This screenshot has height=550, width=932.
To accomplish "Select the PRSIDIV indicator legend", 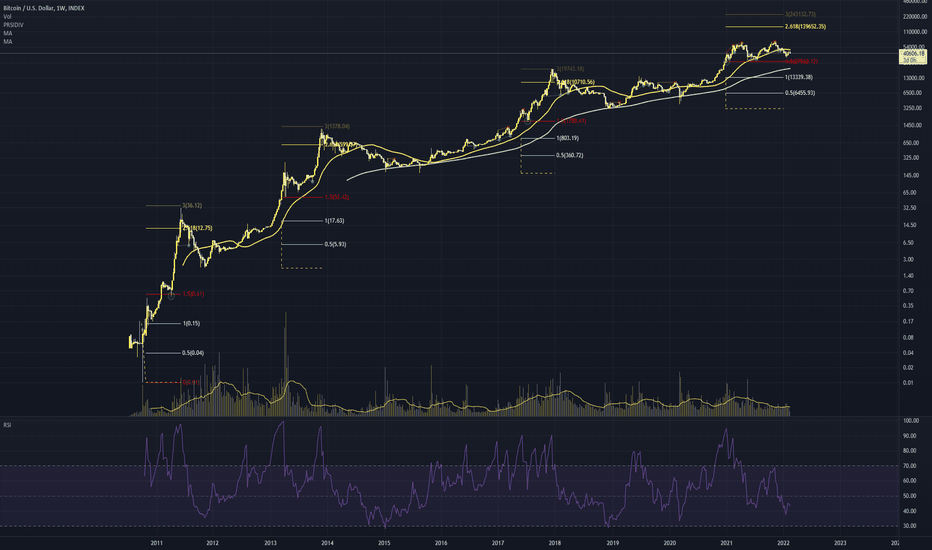I will coord(13,25).
